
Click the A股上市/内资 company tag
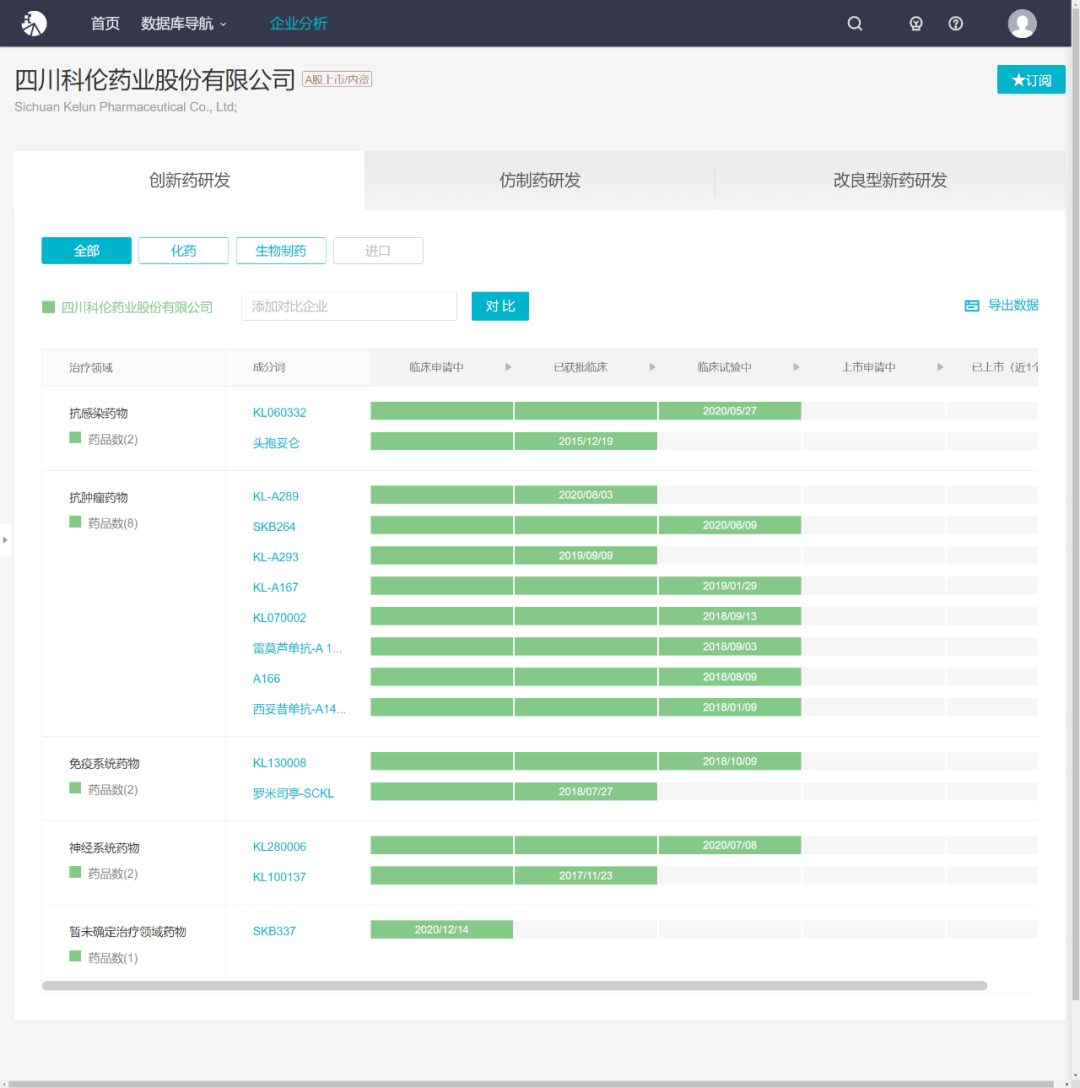pyautogui.click(x=337, y=79)
